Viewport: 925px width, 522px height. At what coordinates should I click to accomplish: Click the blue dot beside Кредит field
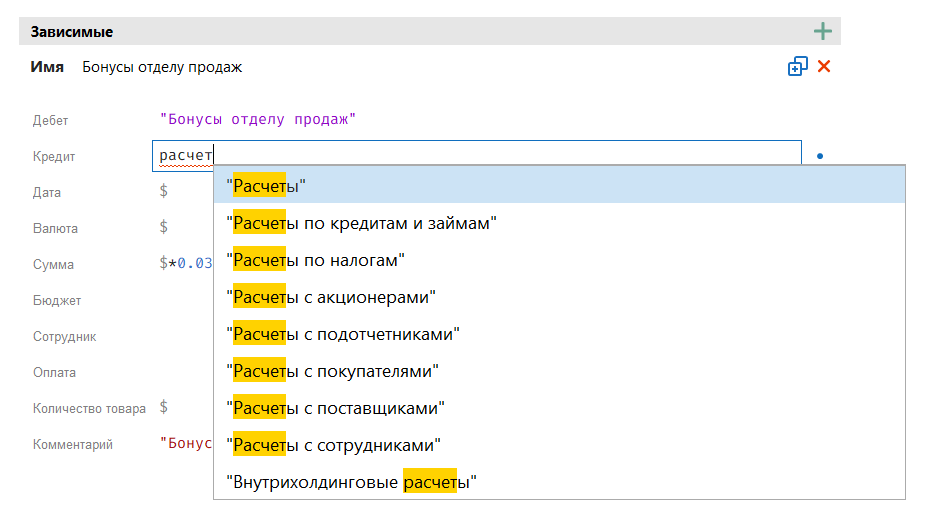point(819,157)
